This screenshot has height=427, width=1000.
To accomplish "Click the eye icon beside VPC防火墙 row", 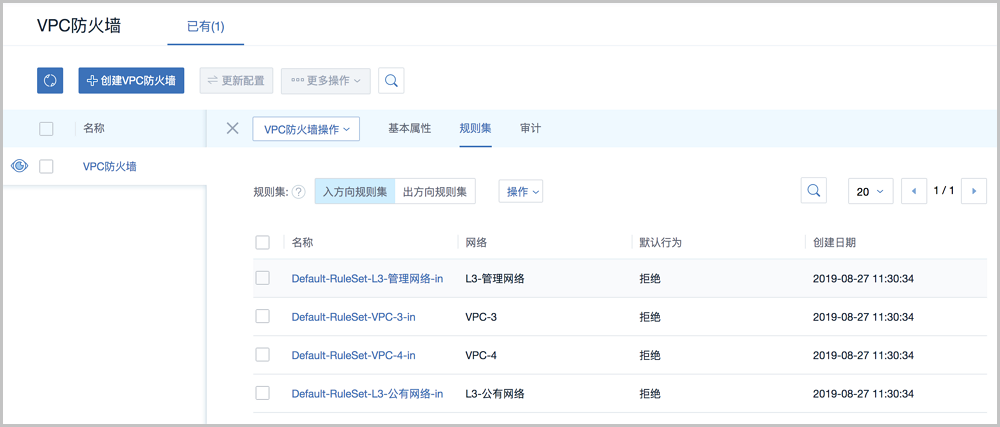I will tap(18, 166).
